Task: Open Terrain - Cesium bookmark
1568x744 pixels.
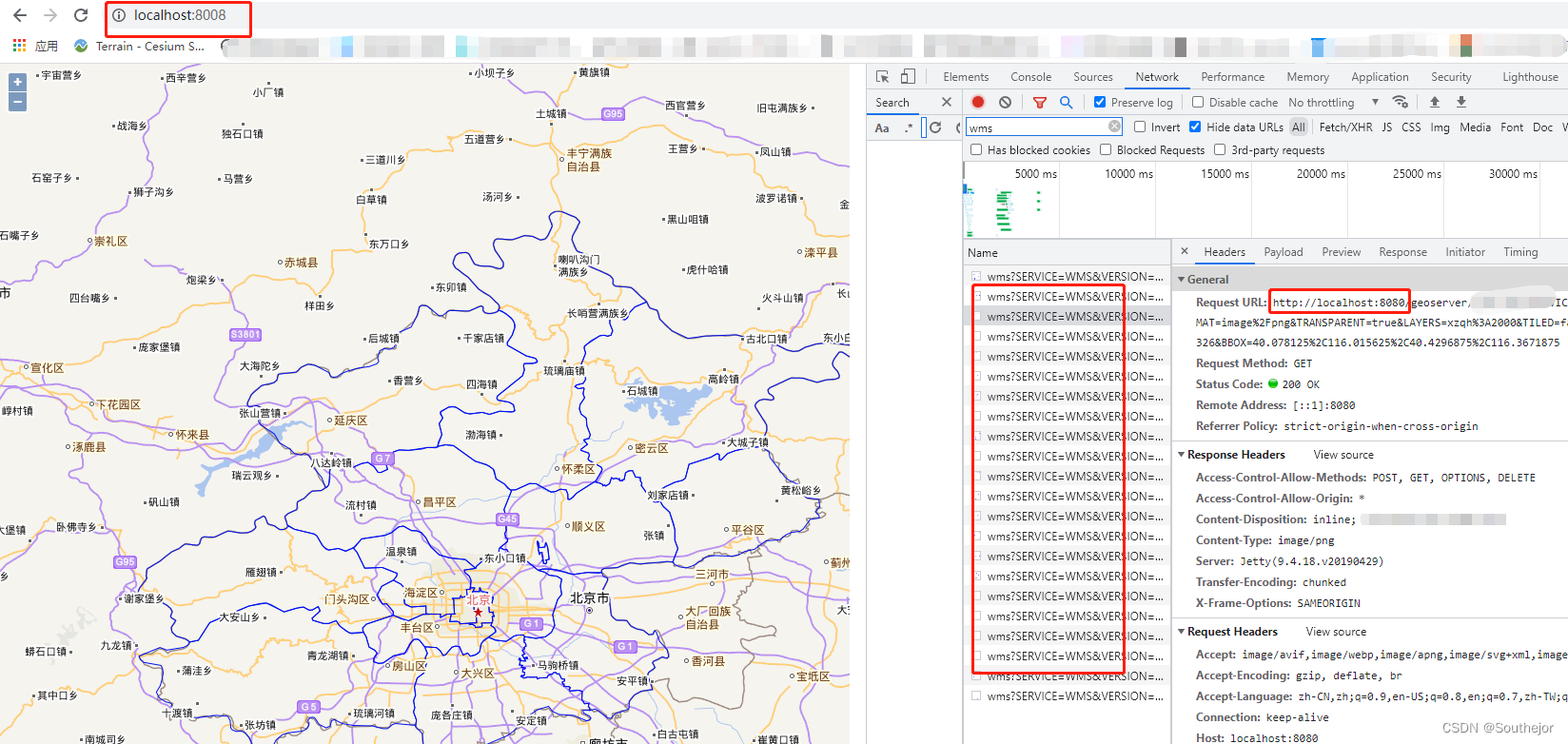Action: click(x=140, y=46)
